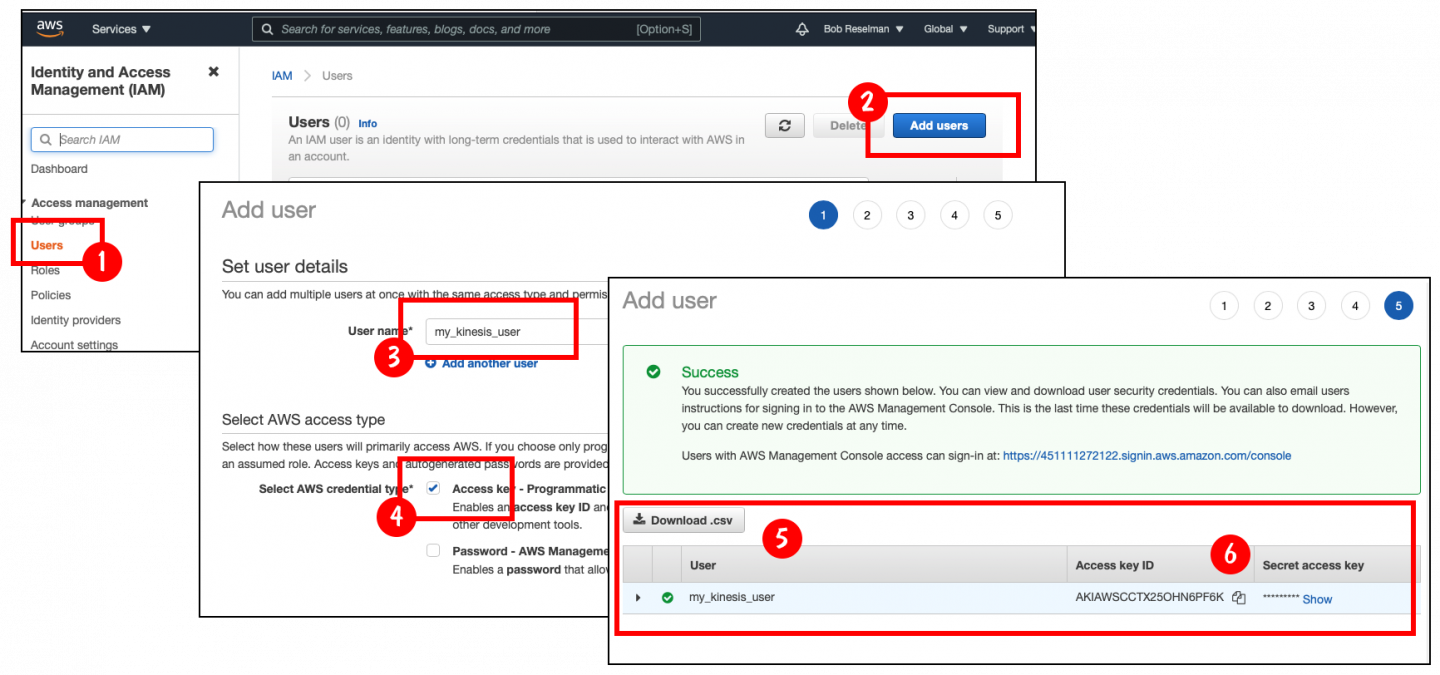Click the refresh users list icon
The height and width of the screenshot is (675, 1440).
(785, 125)
